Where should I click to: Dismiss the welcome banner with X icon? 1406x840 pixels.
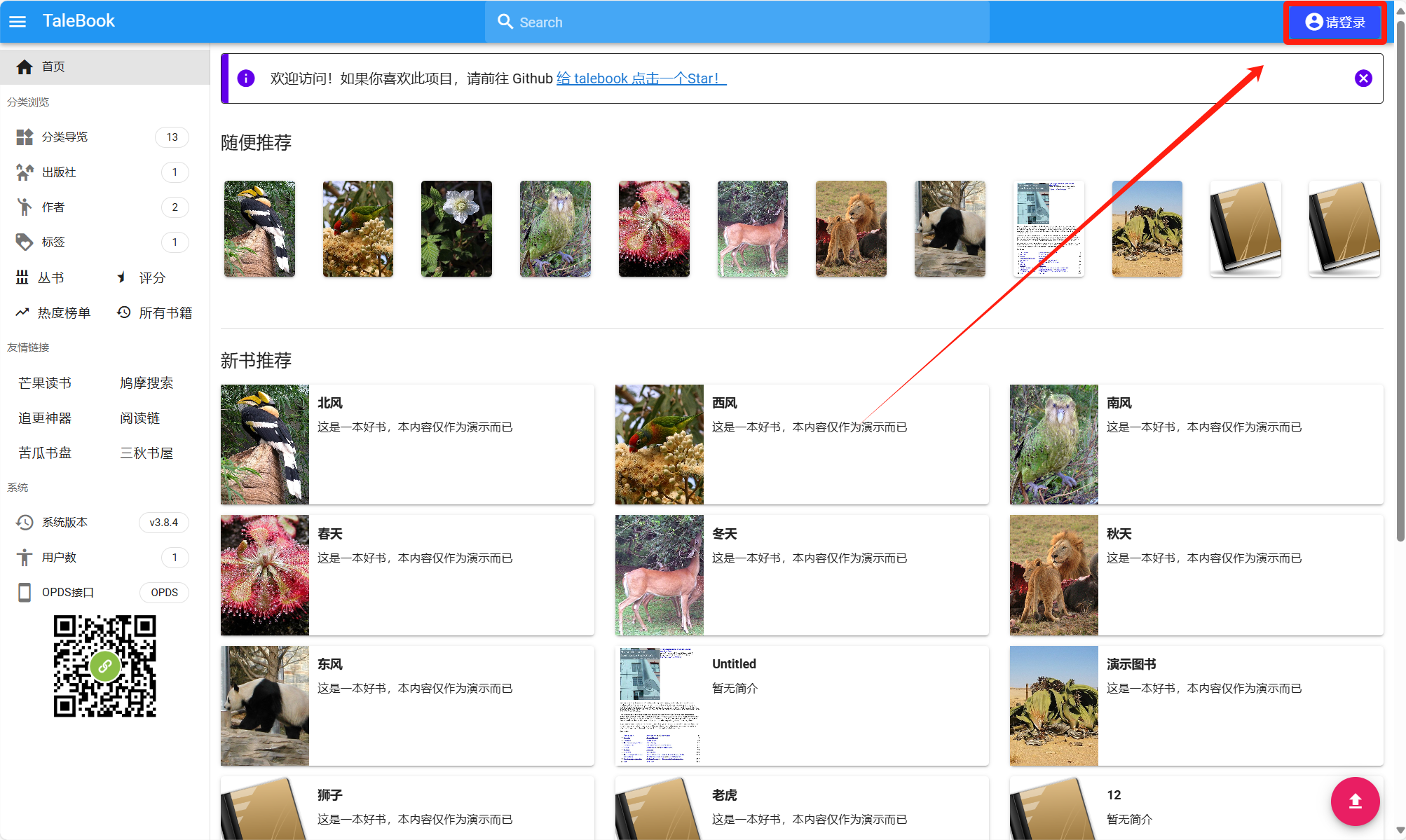pos(1363,78)
